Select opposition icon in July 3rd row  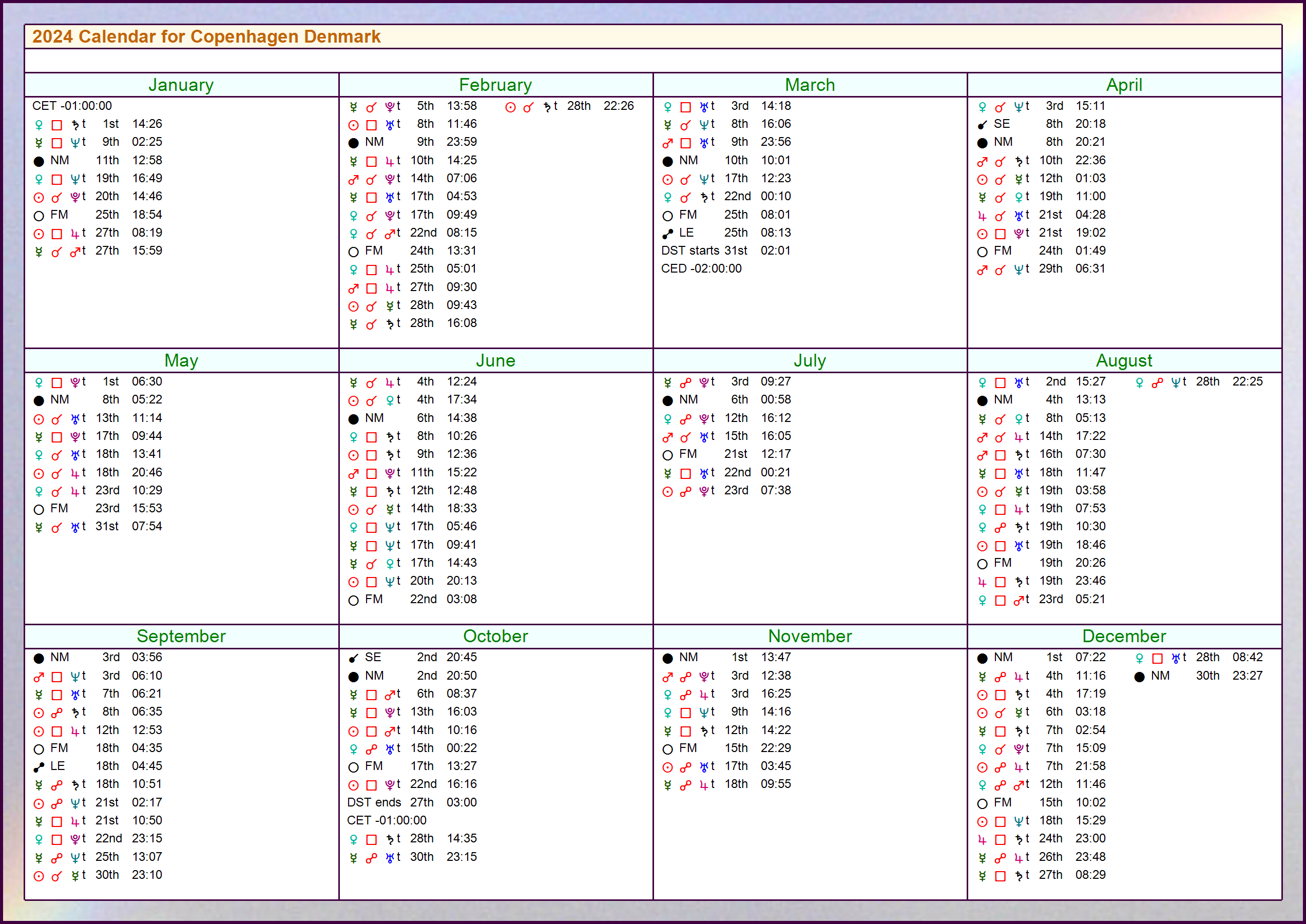(x=686, y=383)
